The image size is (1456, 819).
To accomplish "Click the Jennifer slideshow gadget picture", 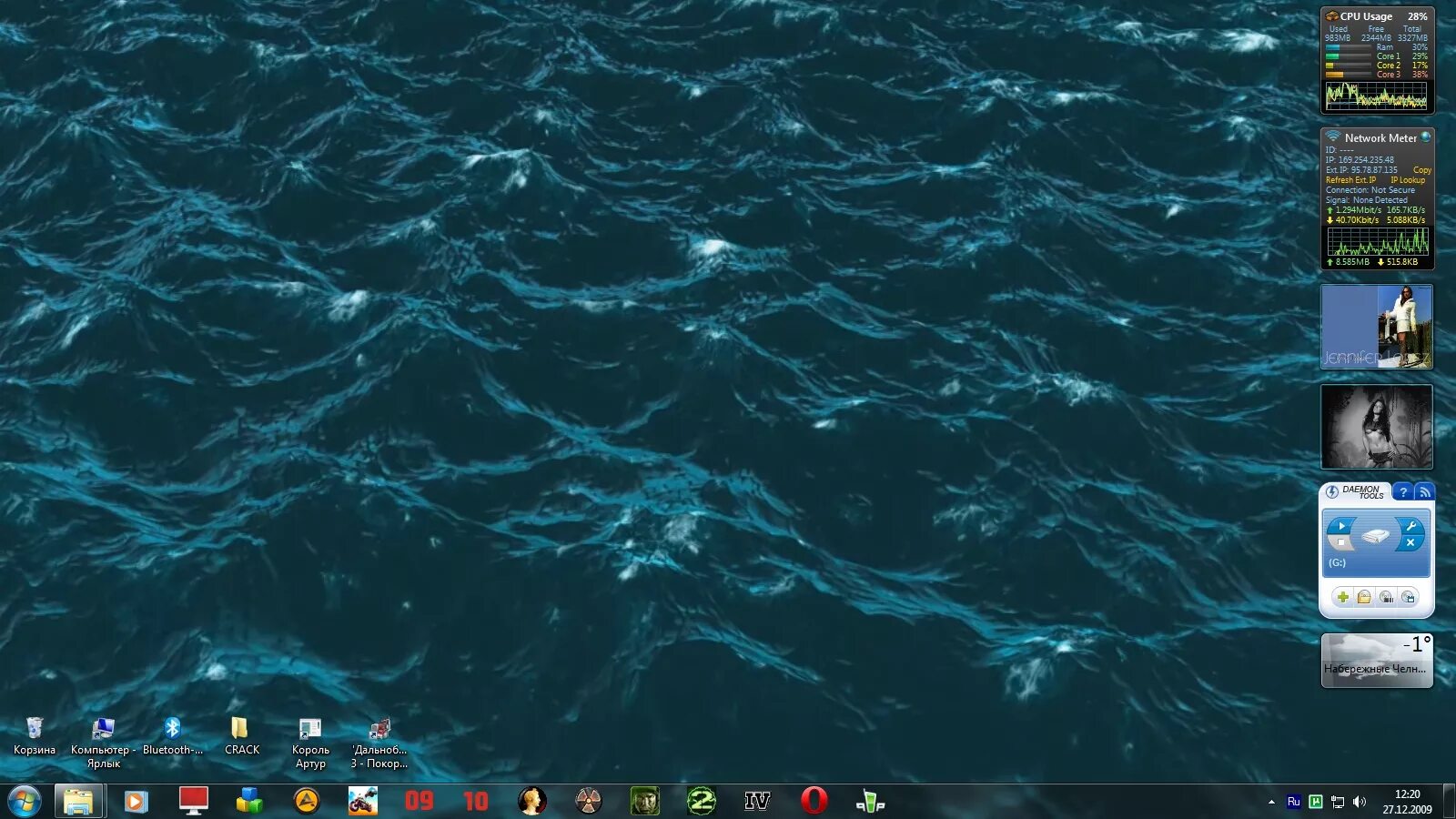I will pos(1377,327).
